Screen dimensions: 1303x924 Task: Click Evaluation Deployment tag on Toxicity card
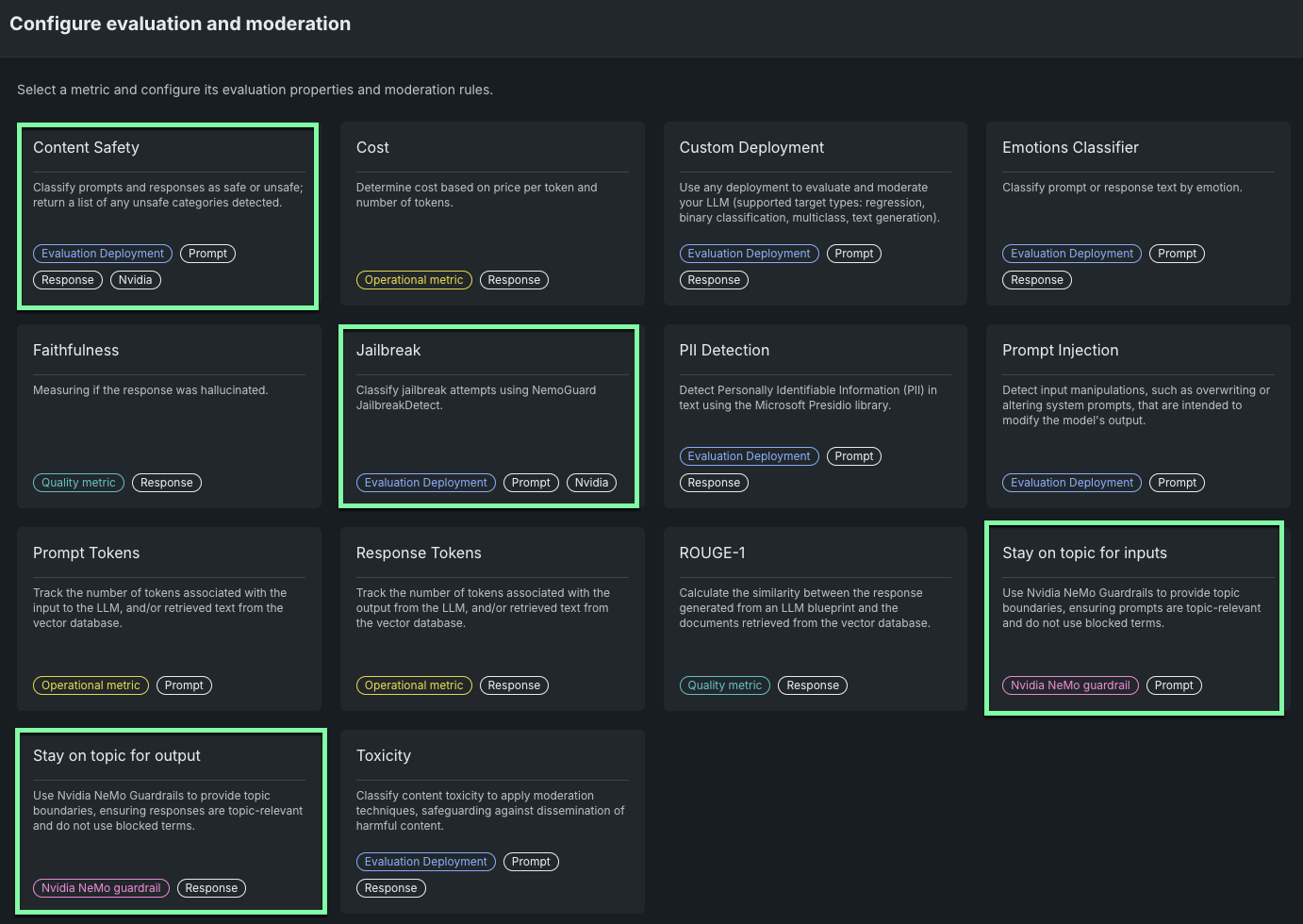(425, 862)
